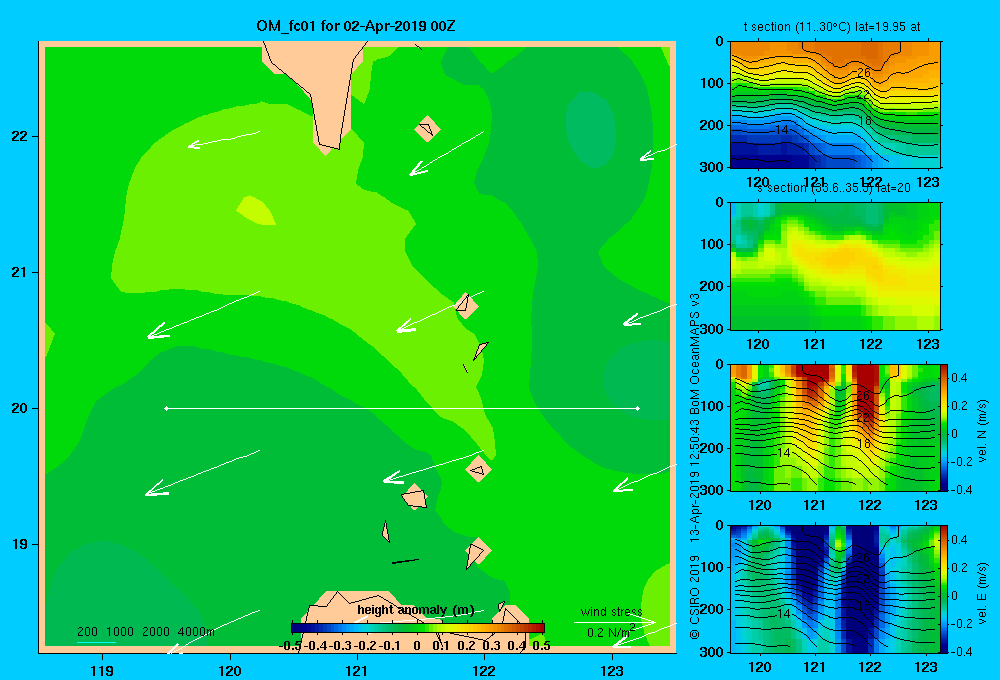The width and height of the screenshot is (1000, 680).
Task: Click contour label 26 in temperature section
Action: coord(864,73)
